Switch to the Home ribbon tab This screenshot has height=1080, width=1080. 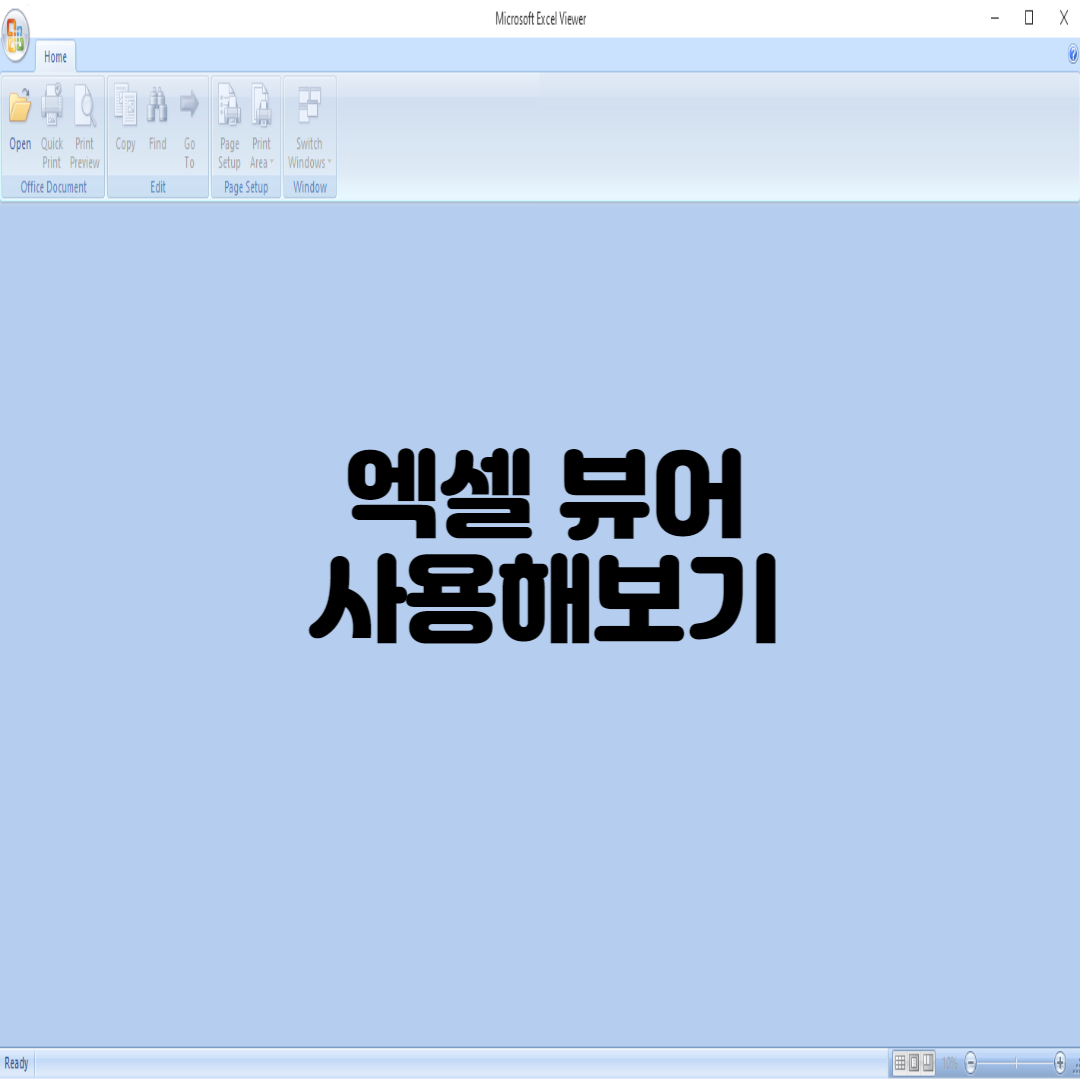click(55, 57)
